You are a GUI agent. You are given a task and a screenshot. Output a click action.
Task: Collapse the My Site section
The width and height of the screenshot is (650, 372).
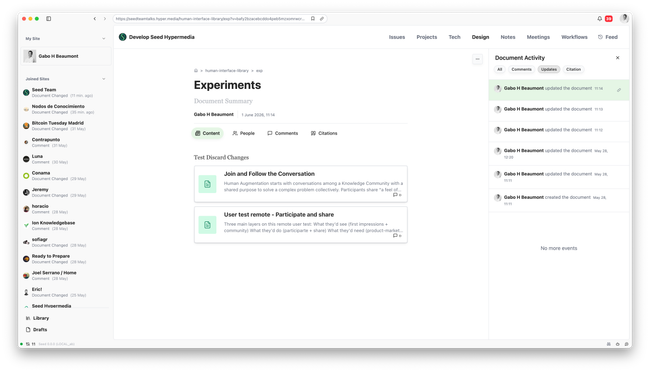click(x=104, y=39)
